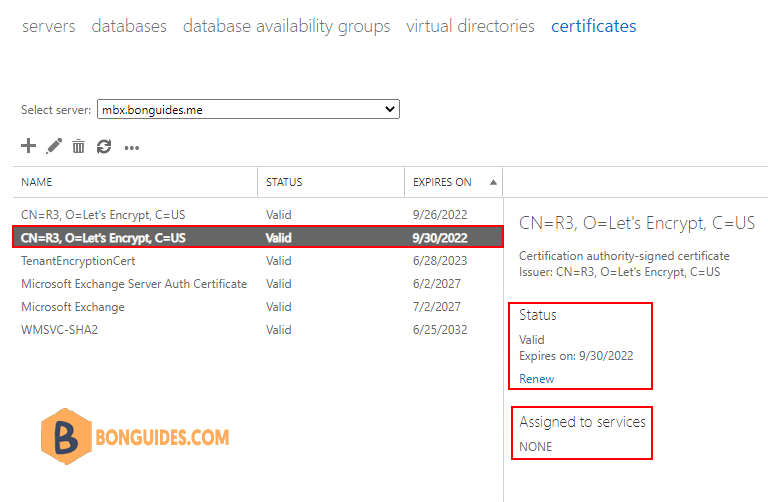Select the highlighted Let's Encrypt certificate expiring 9/30/2022
Viewport: 768px width, 502px height.
coord(258,238)
